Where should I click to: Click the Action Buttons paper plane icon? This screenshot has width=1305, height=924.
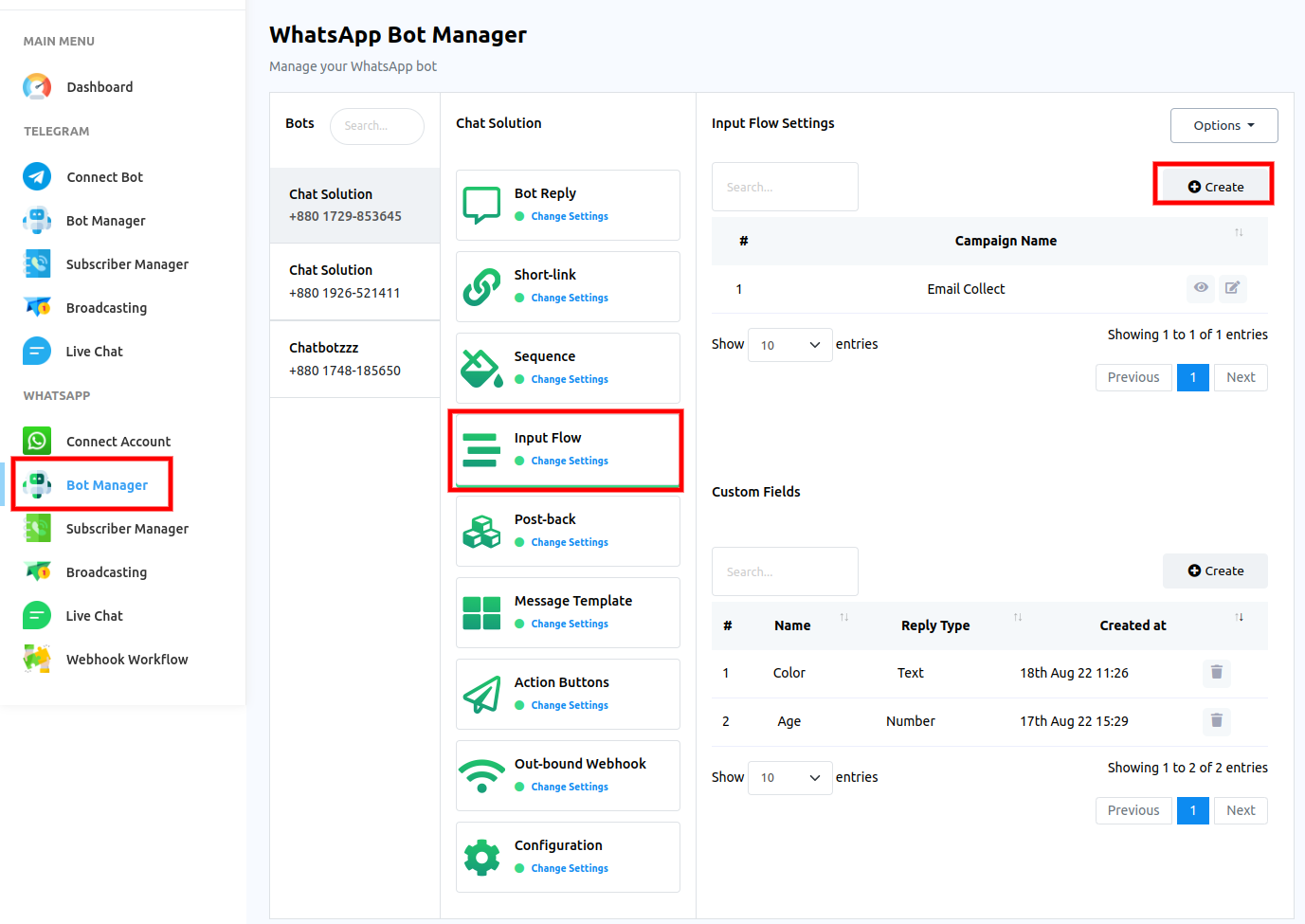click(481, 694)
